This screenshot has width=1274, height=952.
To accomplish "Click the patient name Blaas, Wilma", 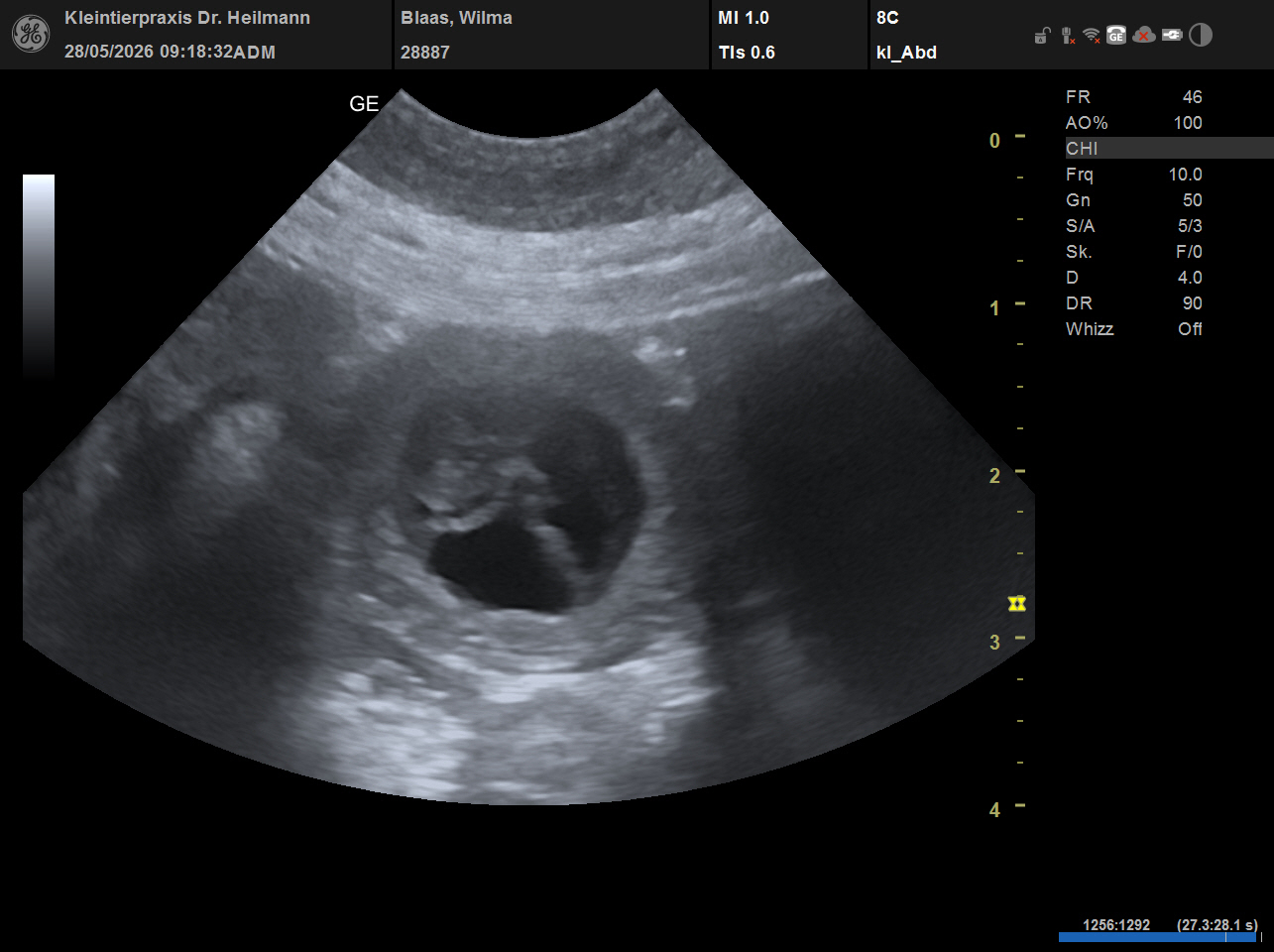I will (x=456, y=18).
